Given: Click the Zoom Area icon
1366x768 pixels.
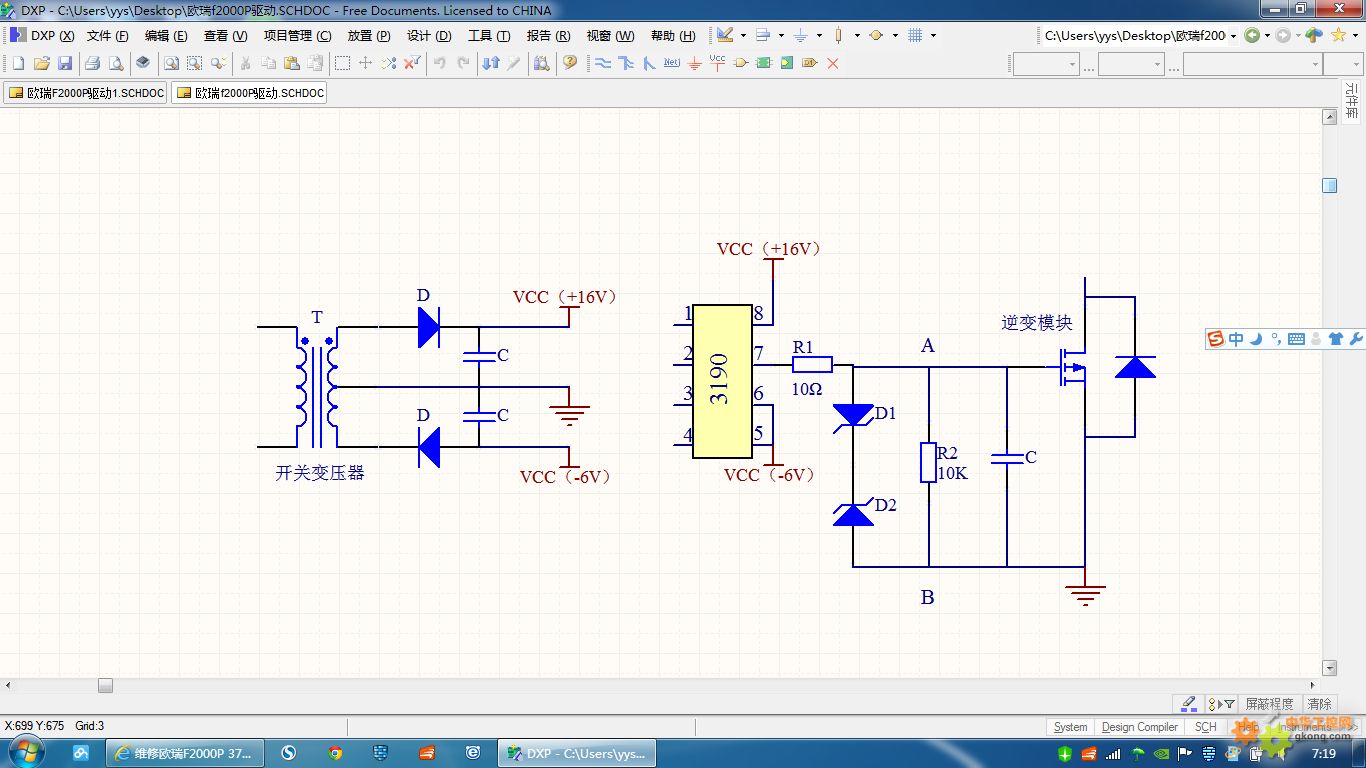Looking at the screenshot, I should coord(195,63).
